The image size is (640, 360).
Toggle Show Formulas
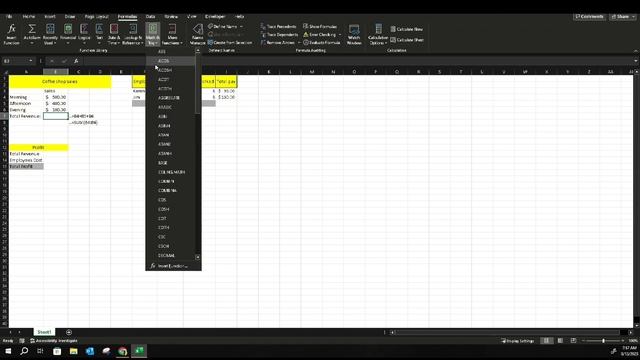click(x=320, y=27)
